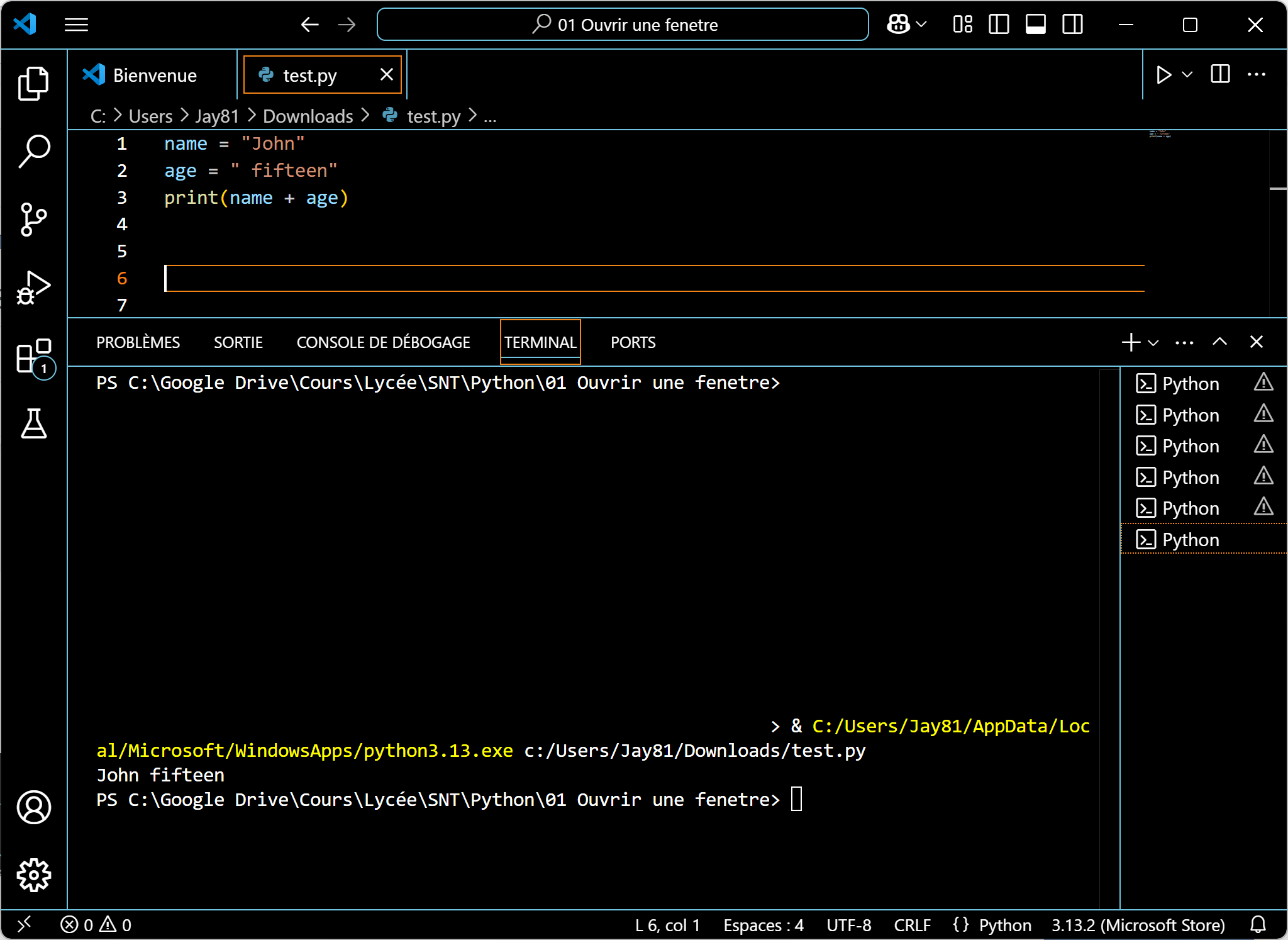The image size is (1288, 940).
Task: Click the Espaces : 4 indentation setting
Action: (x=763, y=925)
